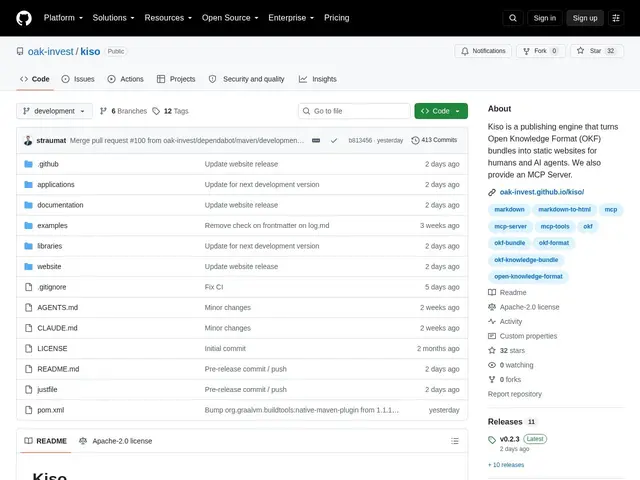This screenshot has width=640, height=480.
Task: Open the pom.xml file
Action: [x=51, y=410]
